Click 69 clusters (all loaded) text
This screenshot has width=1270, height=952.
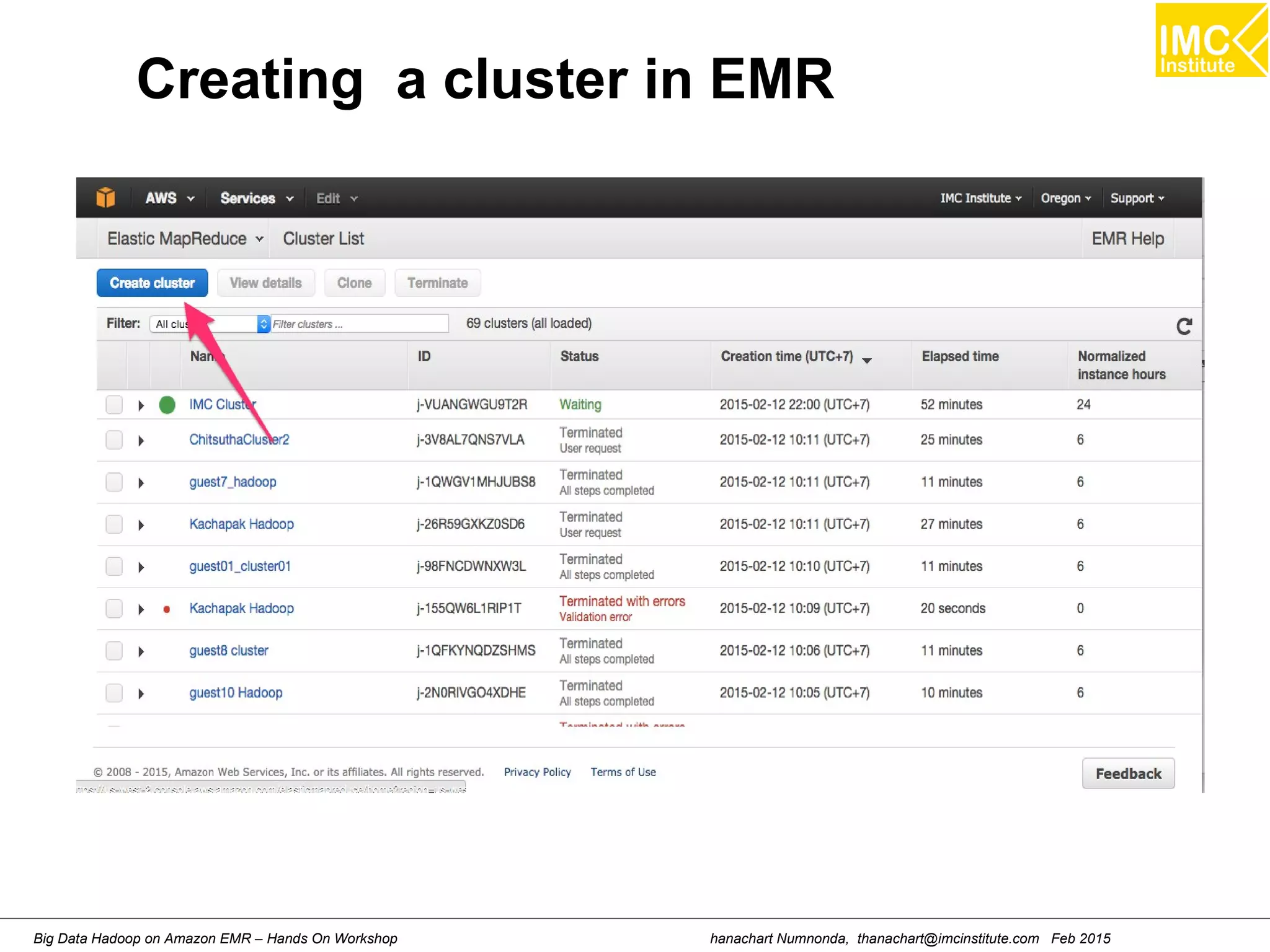[x=528, y=324]
